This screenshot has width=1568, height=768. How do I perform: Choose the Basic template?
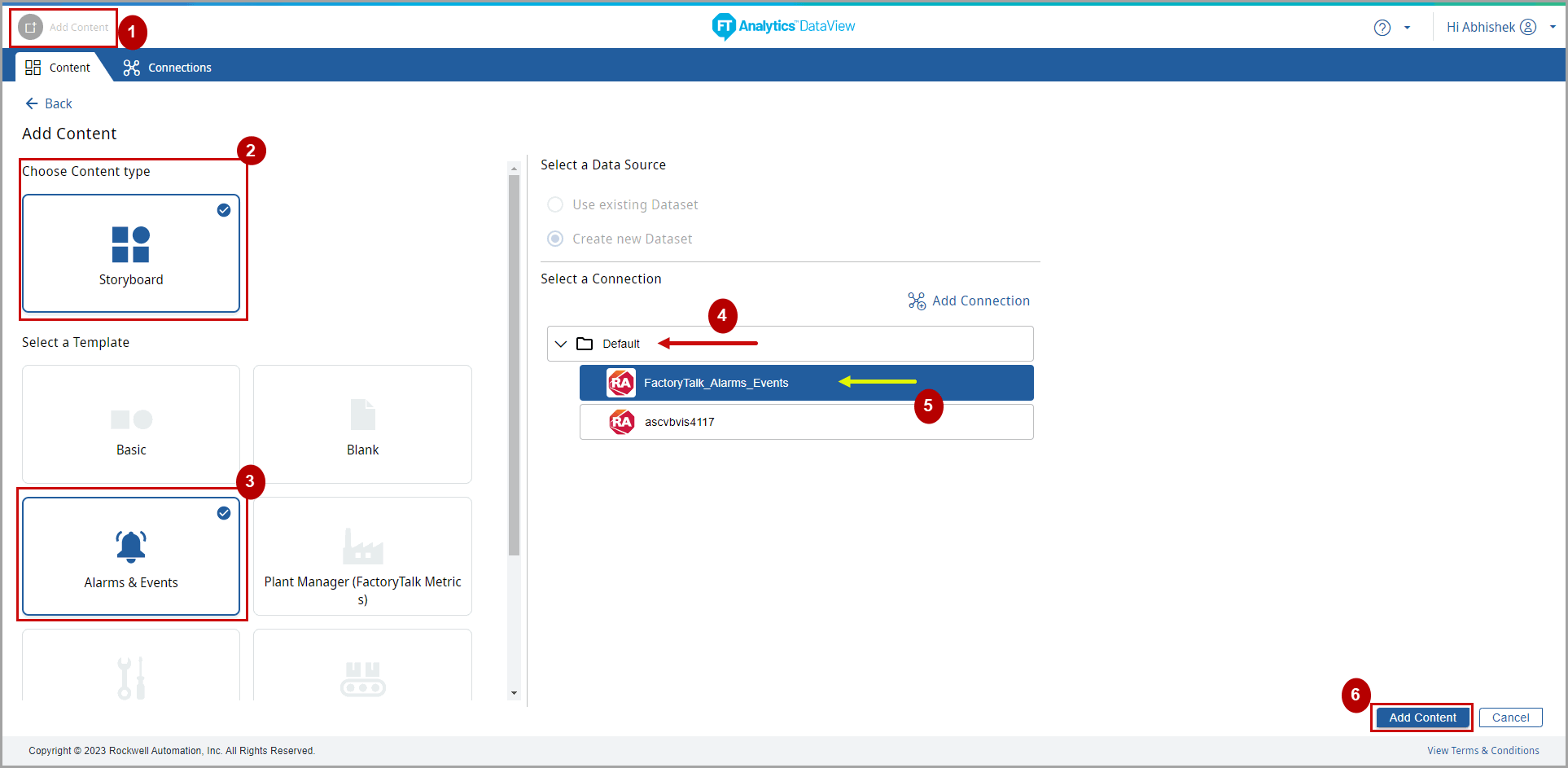(131, 423)
